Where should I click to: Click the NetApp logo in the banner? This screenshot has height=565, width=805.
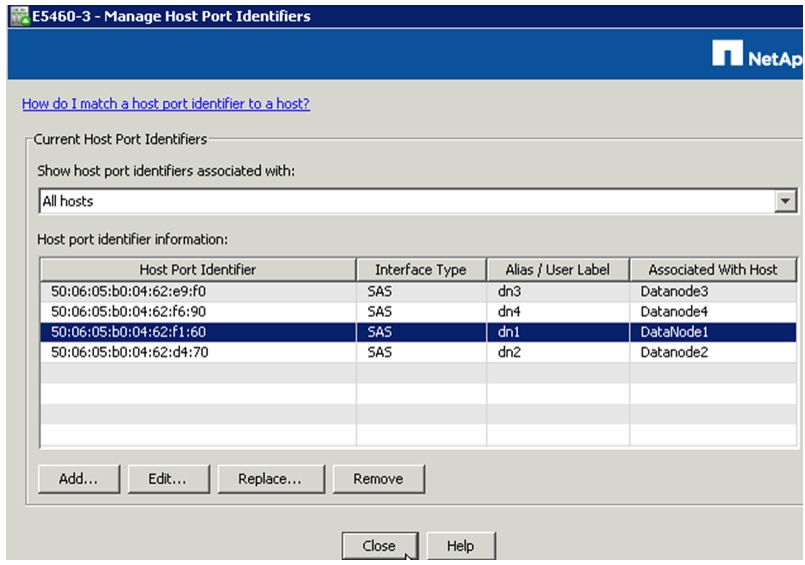[x=757, y=54]
